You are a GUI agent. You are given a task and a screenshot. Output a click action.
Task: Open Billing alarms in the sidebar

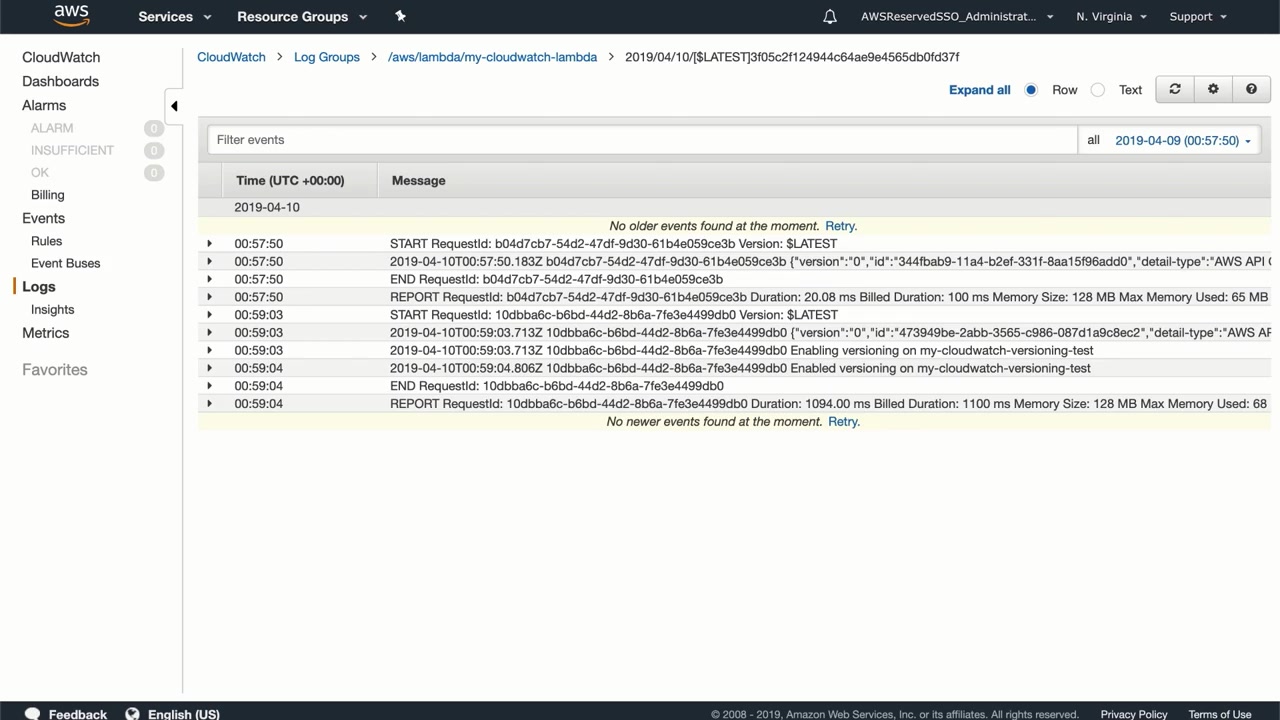[47, 195]
